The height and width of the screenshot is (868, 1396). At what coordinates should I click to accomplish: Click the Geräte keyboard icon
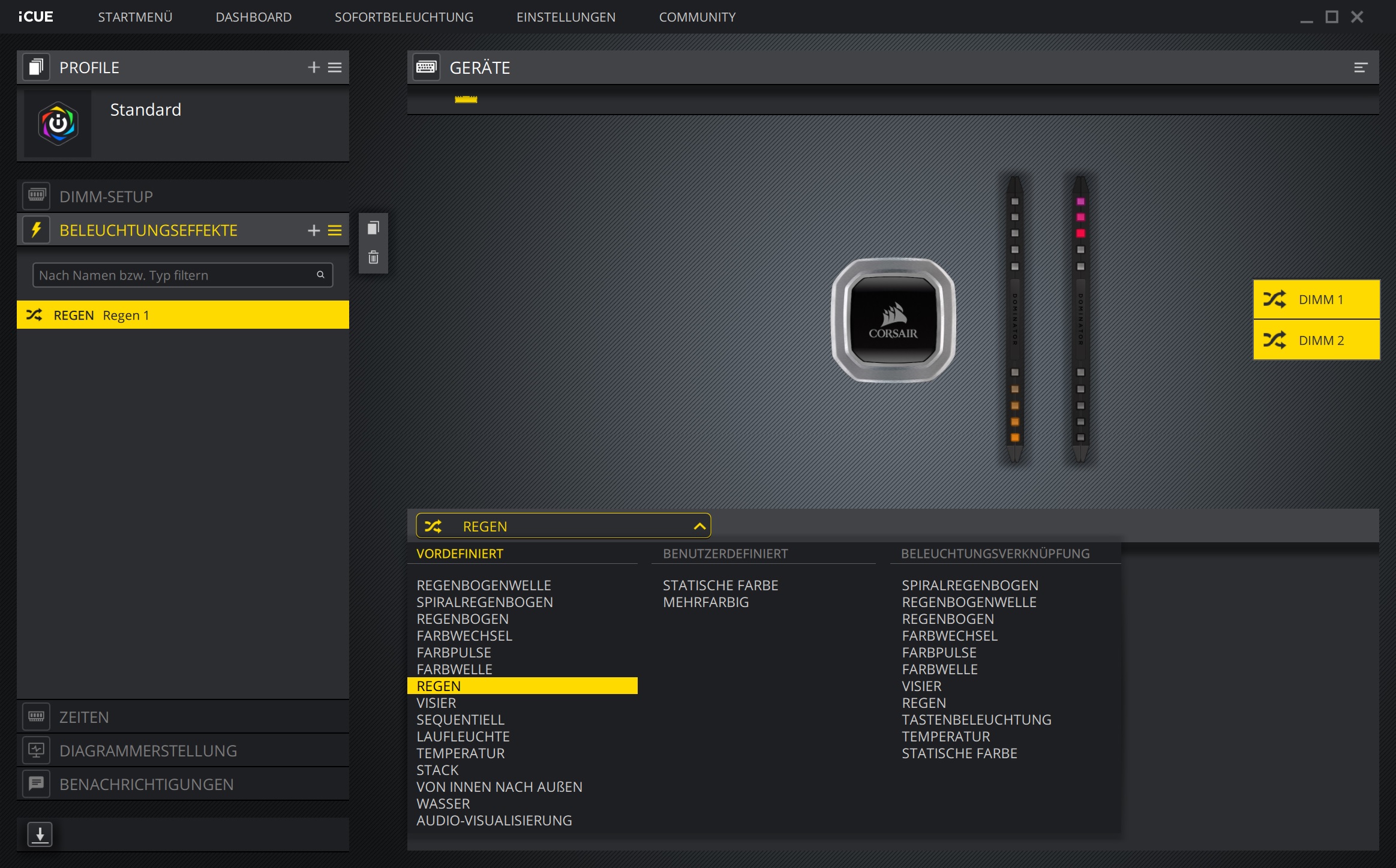click(x=426, y=67)
